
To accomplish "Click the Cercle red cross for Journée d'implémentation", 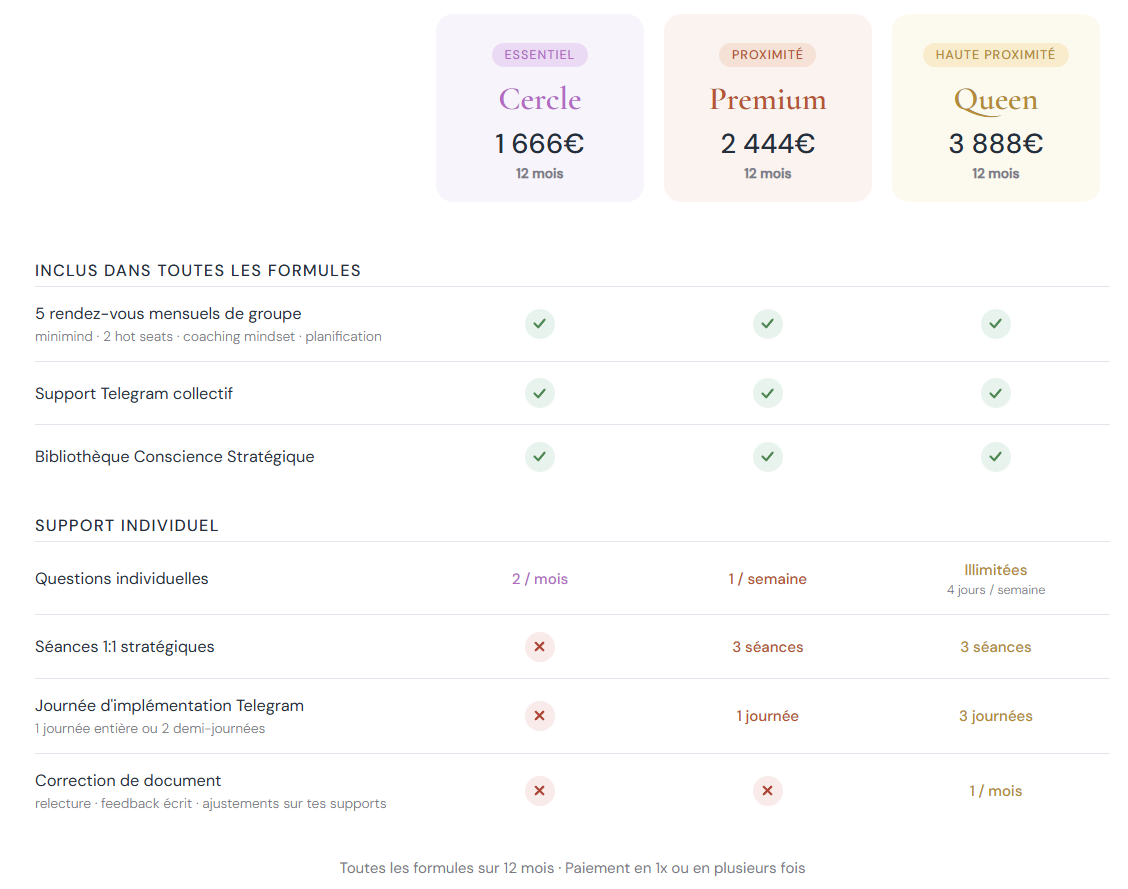I will [x=540, y=716].
